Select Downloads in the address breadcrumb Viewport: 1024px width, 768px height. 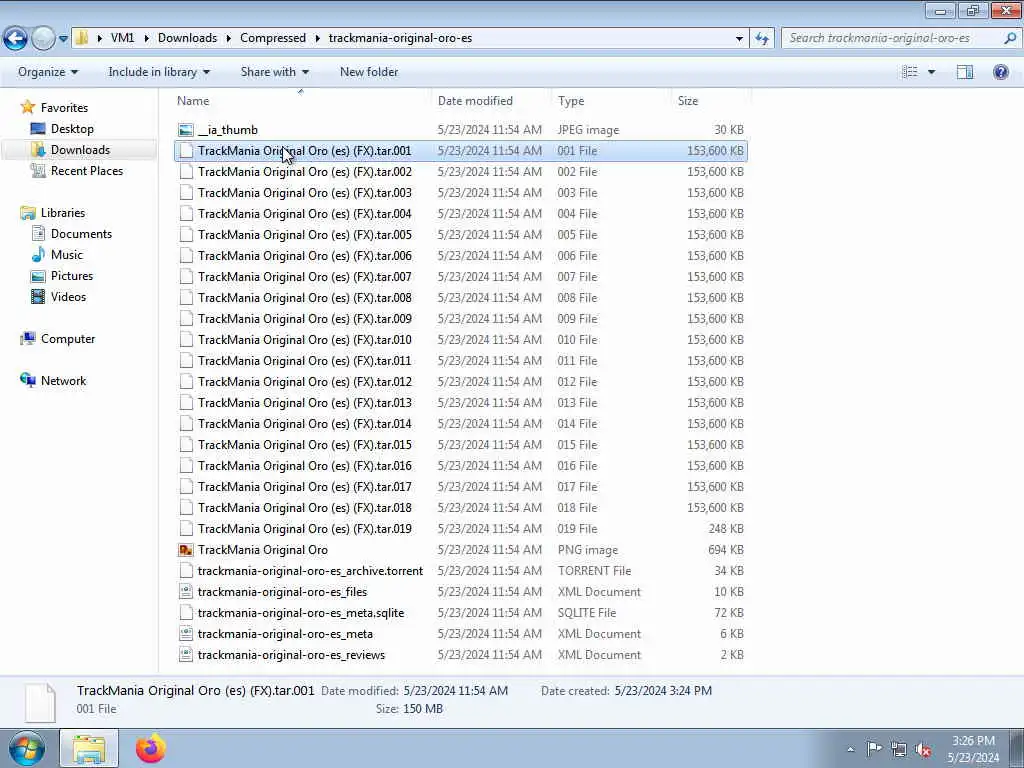coord(187,38)
